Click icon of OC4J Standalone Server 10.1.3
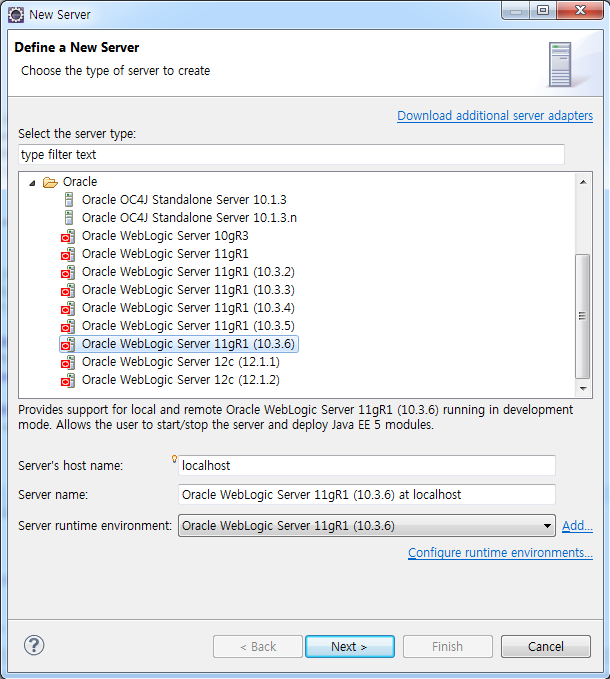 coord(68,200)
